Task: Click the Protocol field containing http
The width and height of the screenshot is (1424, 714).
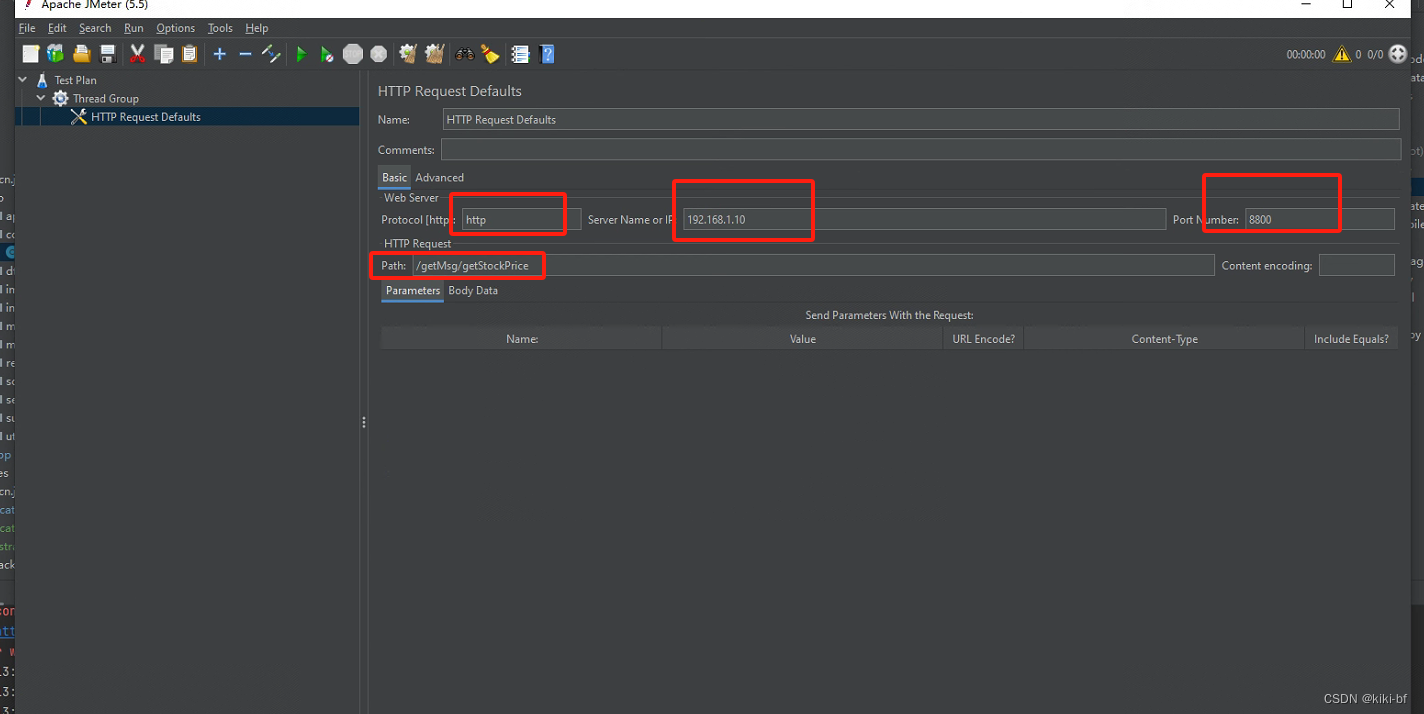Action: point(521,219)
